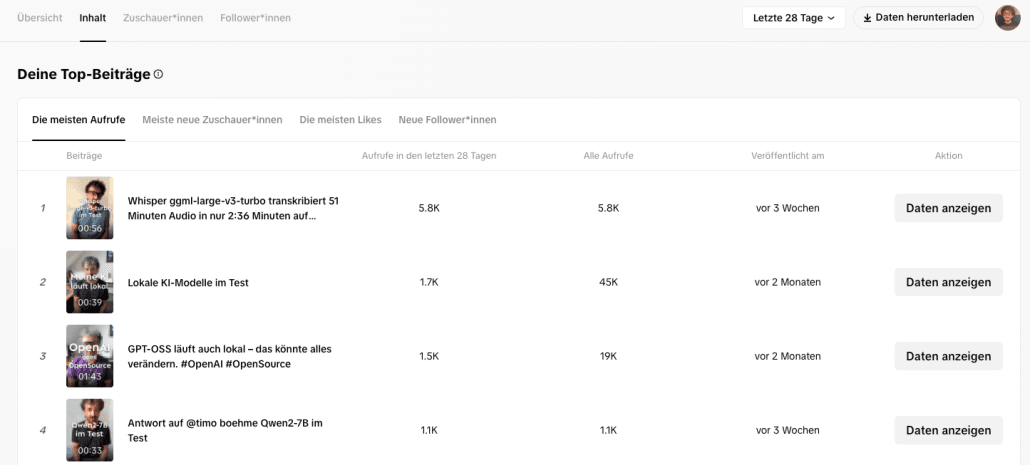
Task: Open the Whisper video thumbnail
Action: coord(90,208)
